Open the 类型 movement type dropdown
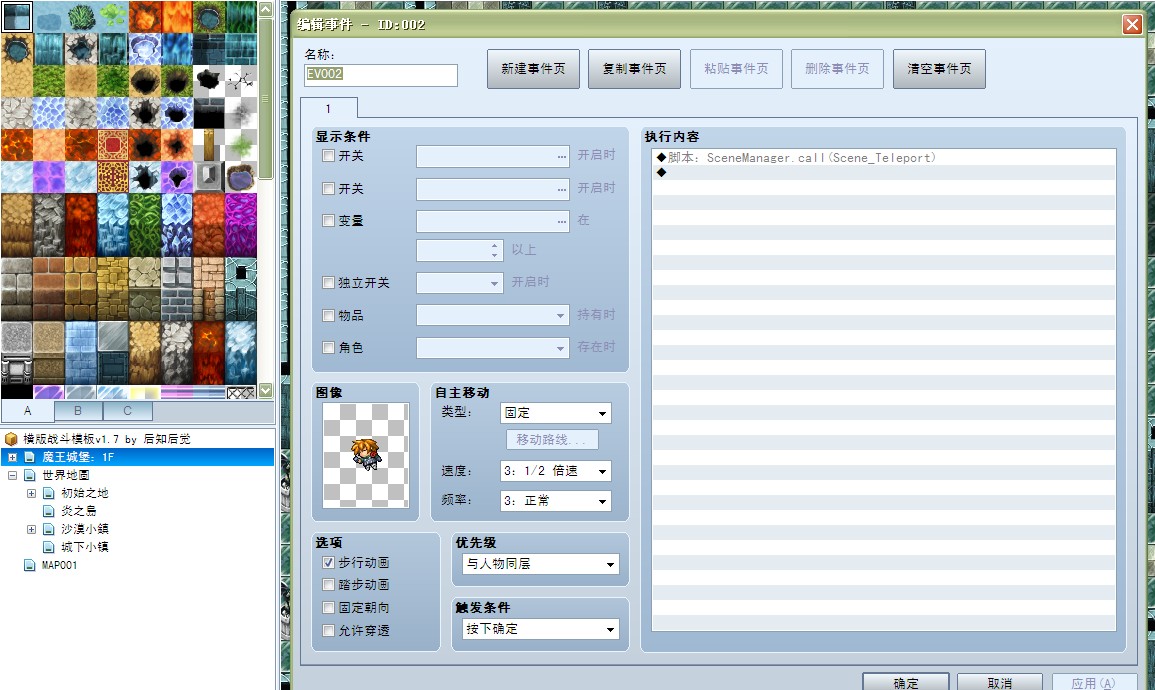The width and height of the screenshot is (1155, 690). tap(555, 413)
